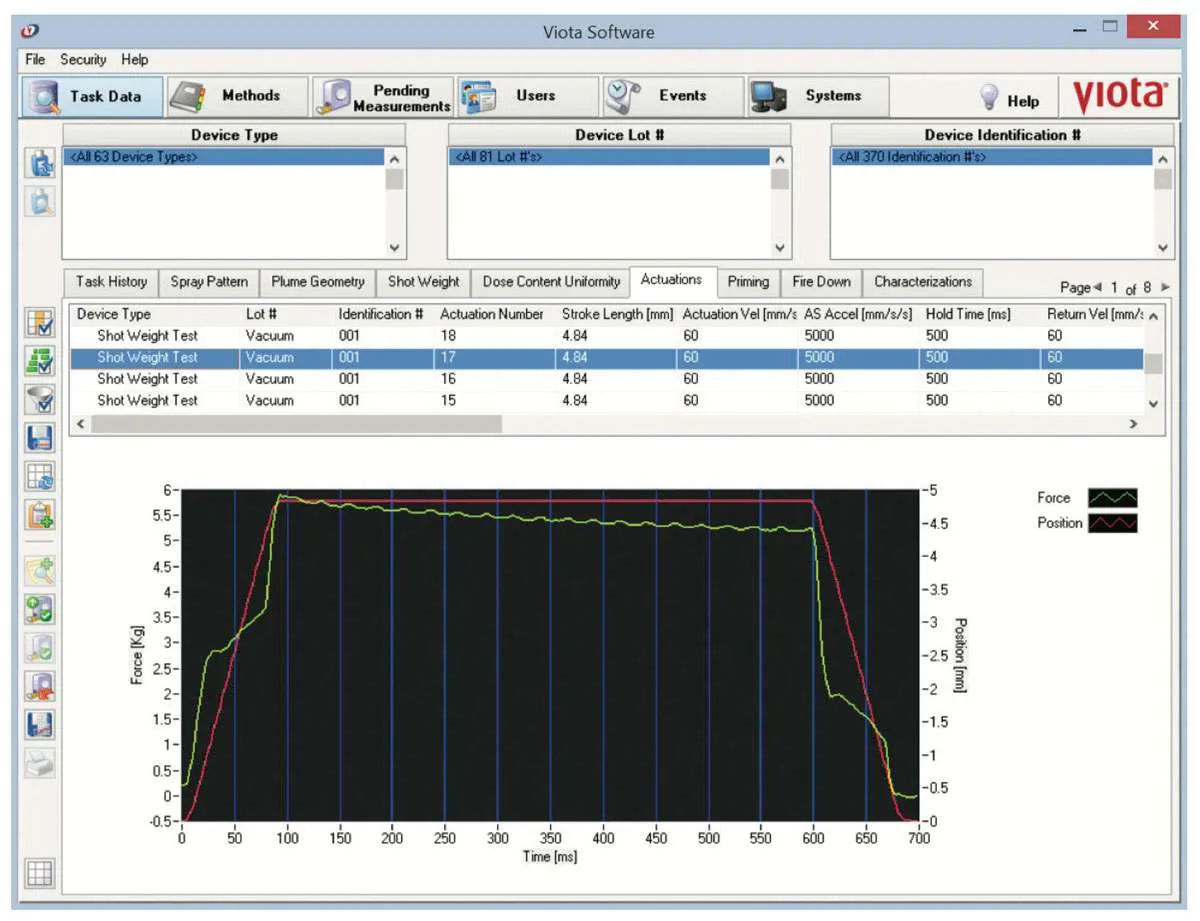1200x921 pixels.
Task: Click the table with globe export icon
Action: click(x=40, y=476)
